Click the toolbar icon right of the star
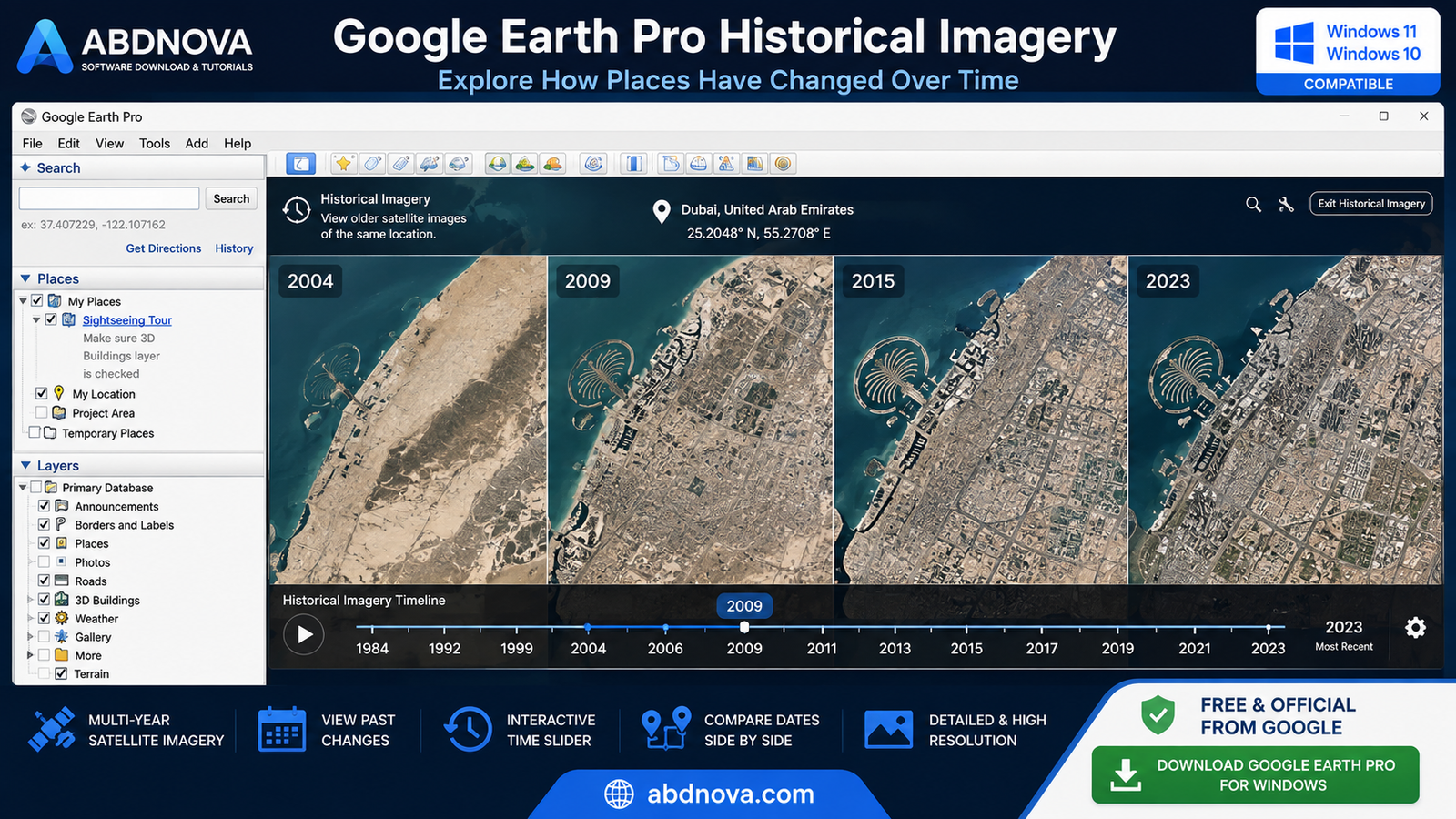The width and height of the screenshot is (1456, 819). tap(372, 164)
